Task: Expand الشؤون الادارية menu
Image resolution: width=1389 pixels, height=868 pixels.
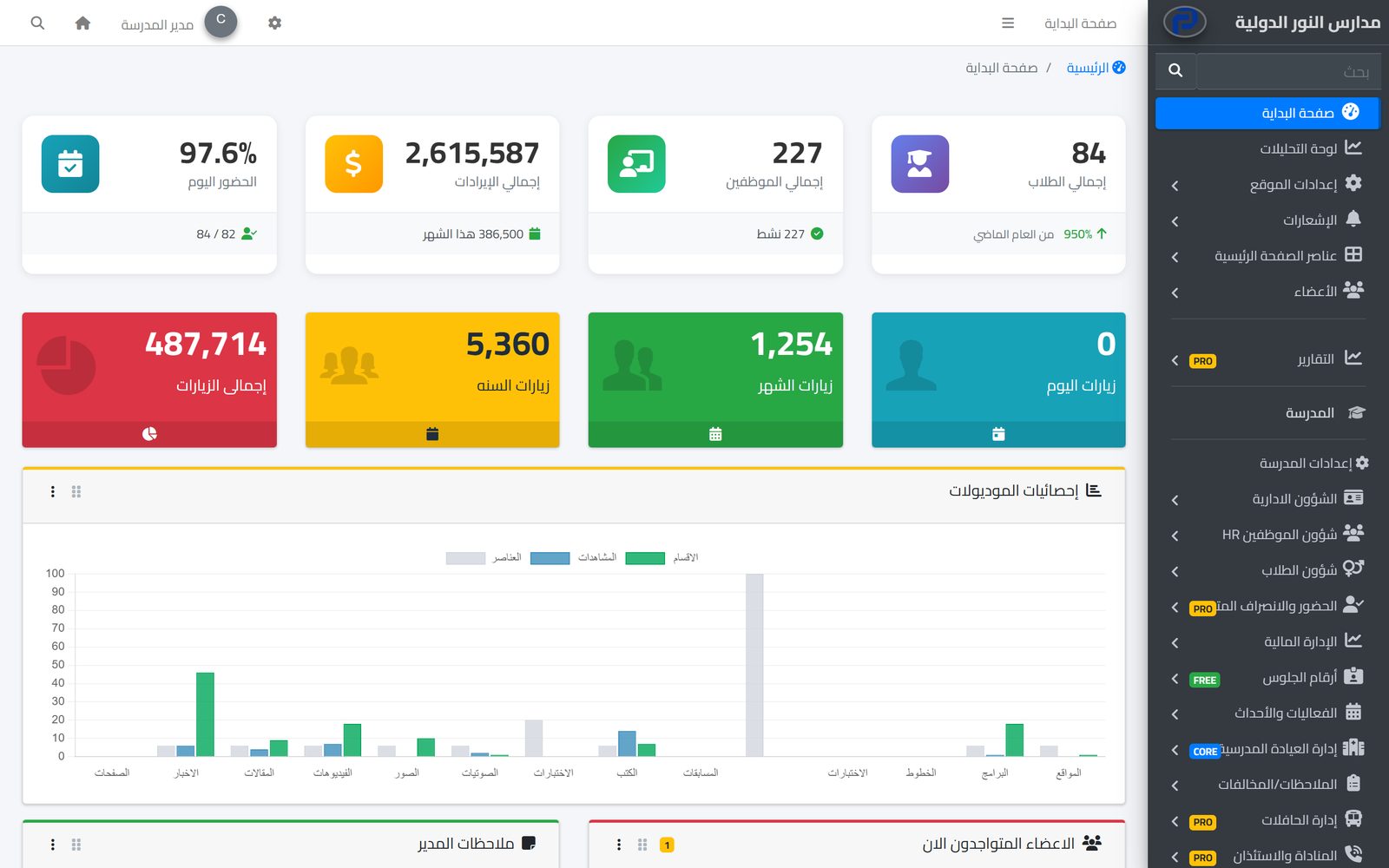Action: click(1267, 499)
